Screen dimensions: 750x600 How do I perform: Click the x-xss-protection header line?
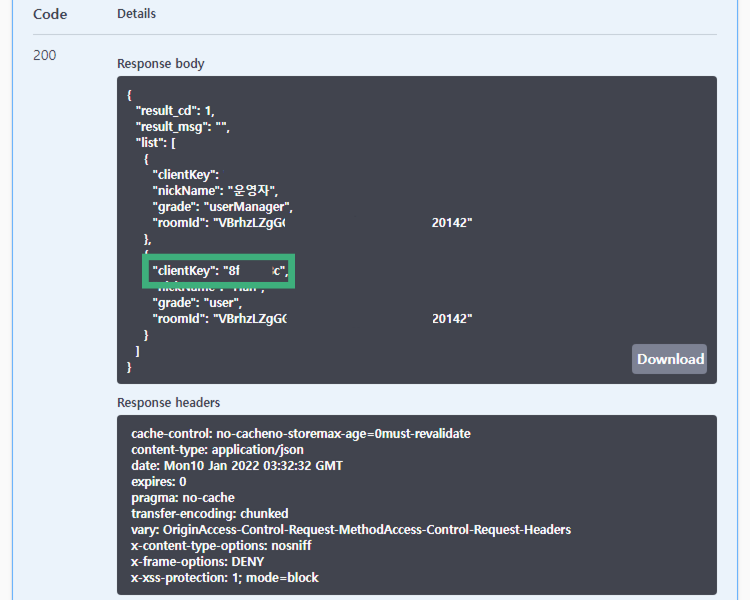coord(225,578)
